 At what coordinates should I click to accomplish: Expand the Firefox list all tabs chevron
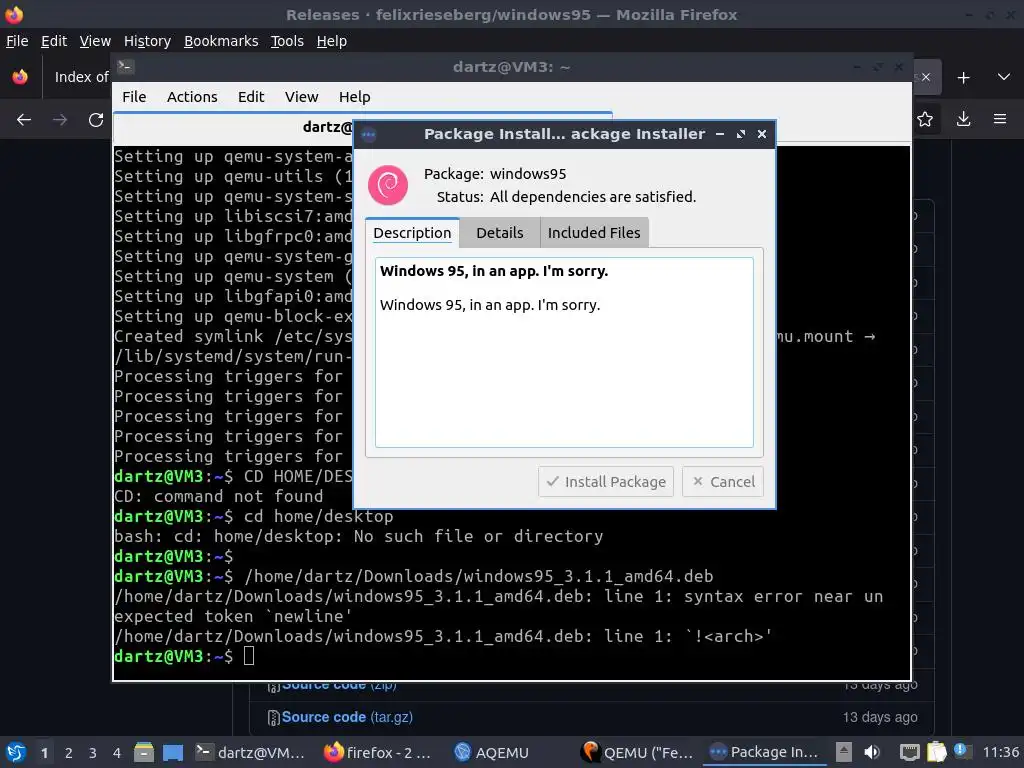(1004, 77)
